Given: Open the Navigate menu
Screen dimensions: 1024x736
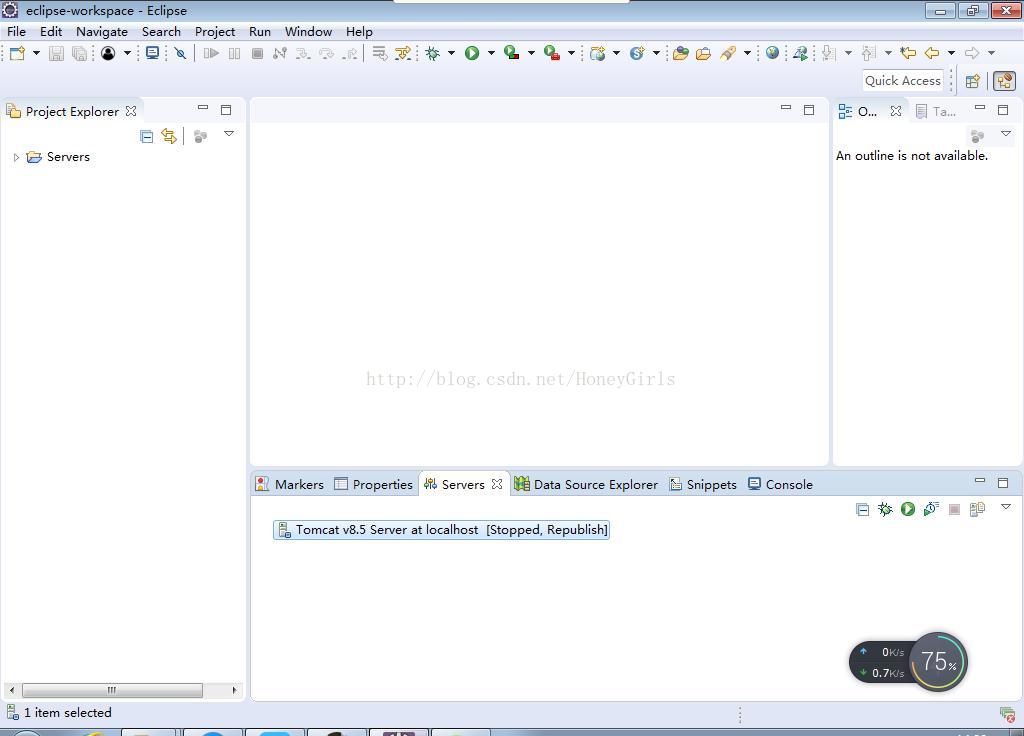Looking at the screenshot, I should [102, 31].
